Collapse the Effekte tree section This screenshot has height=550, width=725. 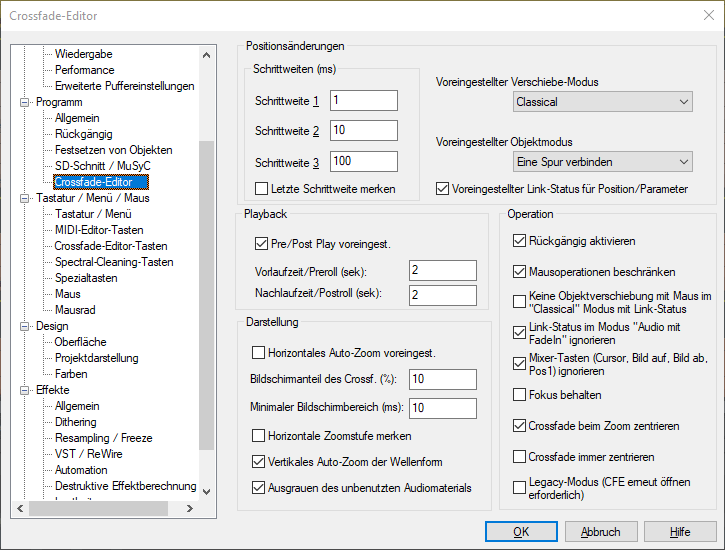pos(25,390)
